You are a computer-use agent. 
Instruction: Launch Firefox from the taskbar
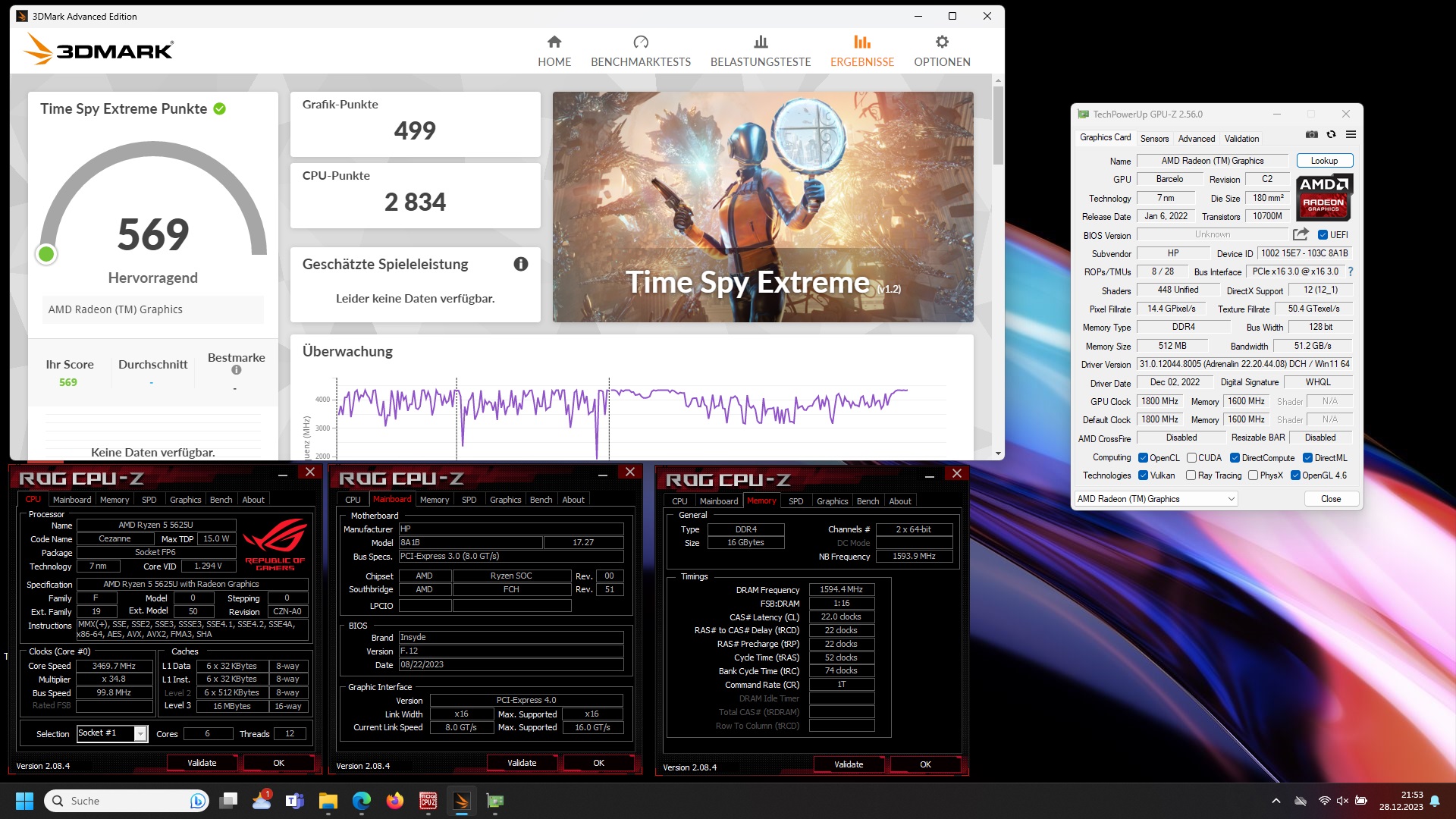point(395,801)
